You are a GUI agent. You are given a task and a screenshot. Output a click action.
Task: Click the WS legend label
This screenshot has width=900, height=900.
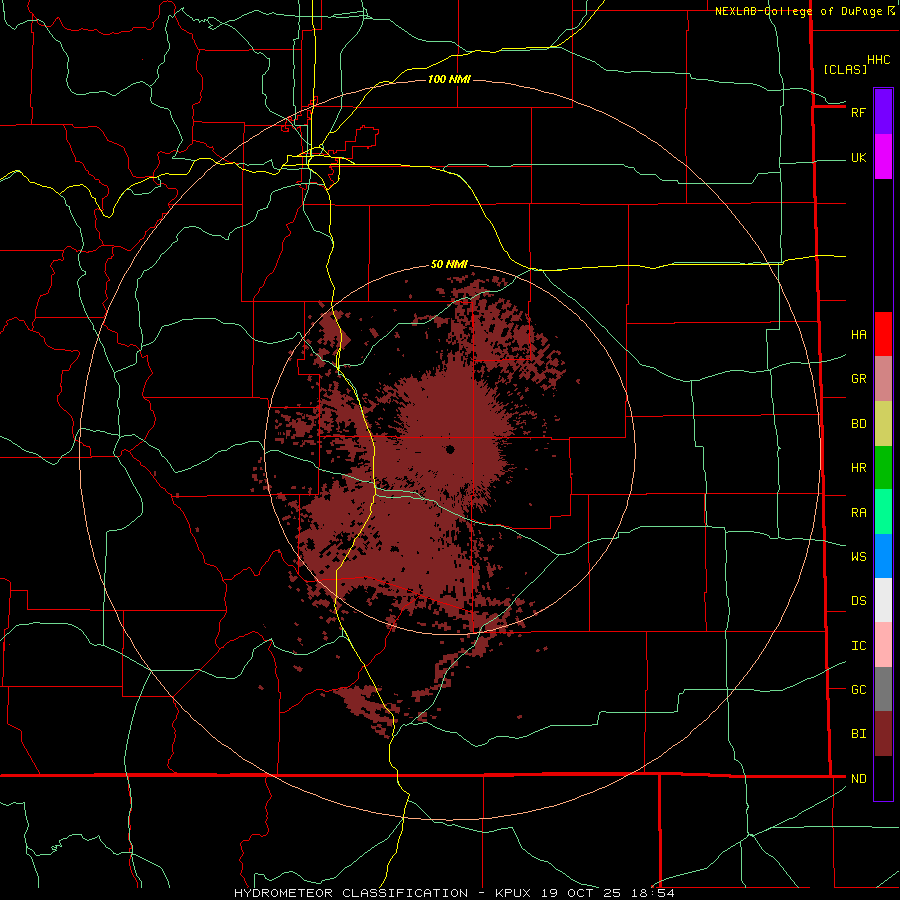858,557
